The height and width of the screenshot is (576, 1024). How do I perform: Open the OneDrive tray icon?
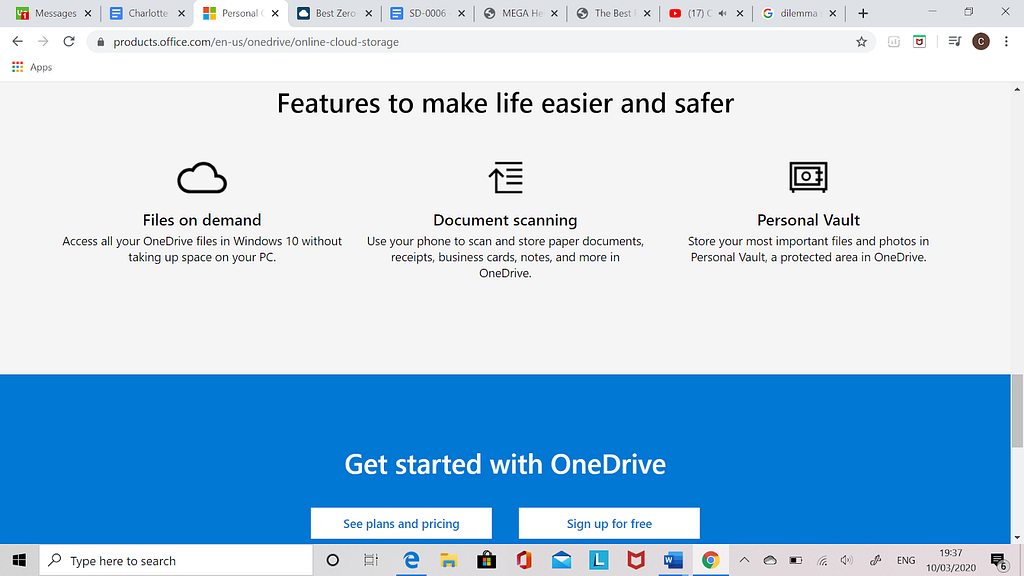pos(770,560)
